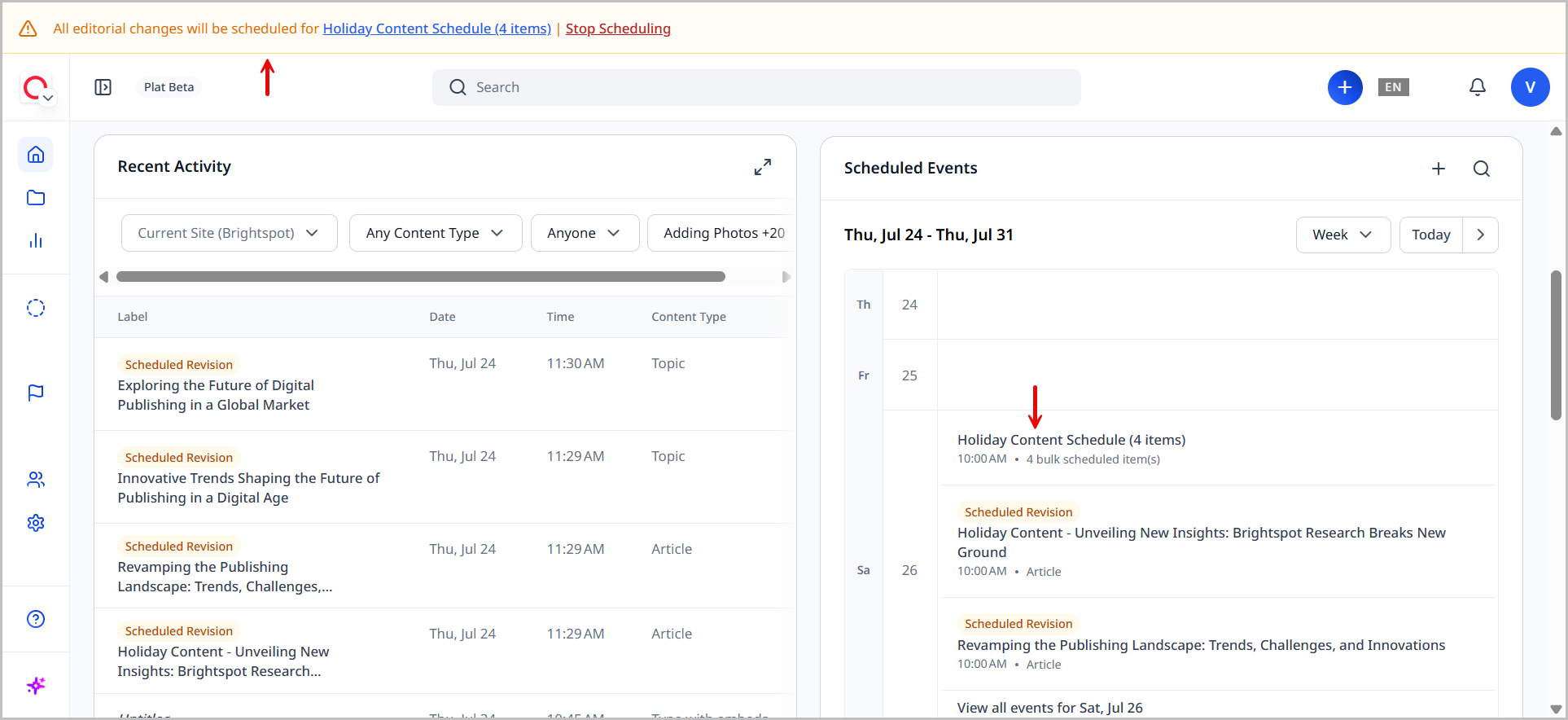Open Innovative Trends Shaping the Future row
The width and height of the screenshot is (1568, 720).
(x=248, y=488)
